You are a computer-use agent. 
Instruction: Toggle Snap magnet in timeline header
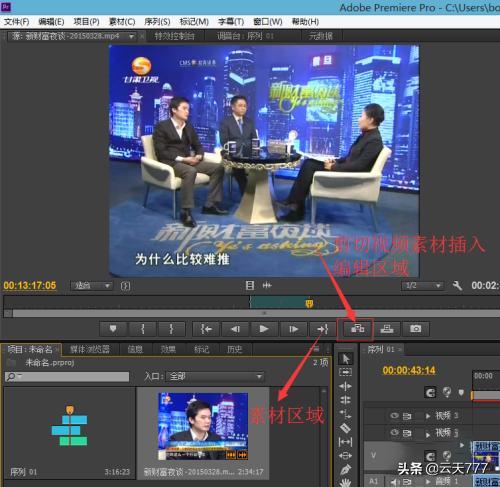pyautogui.click(x=430, y=393)
